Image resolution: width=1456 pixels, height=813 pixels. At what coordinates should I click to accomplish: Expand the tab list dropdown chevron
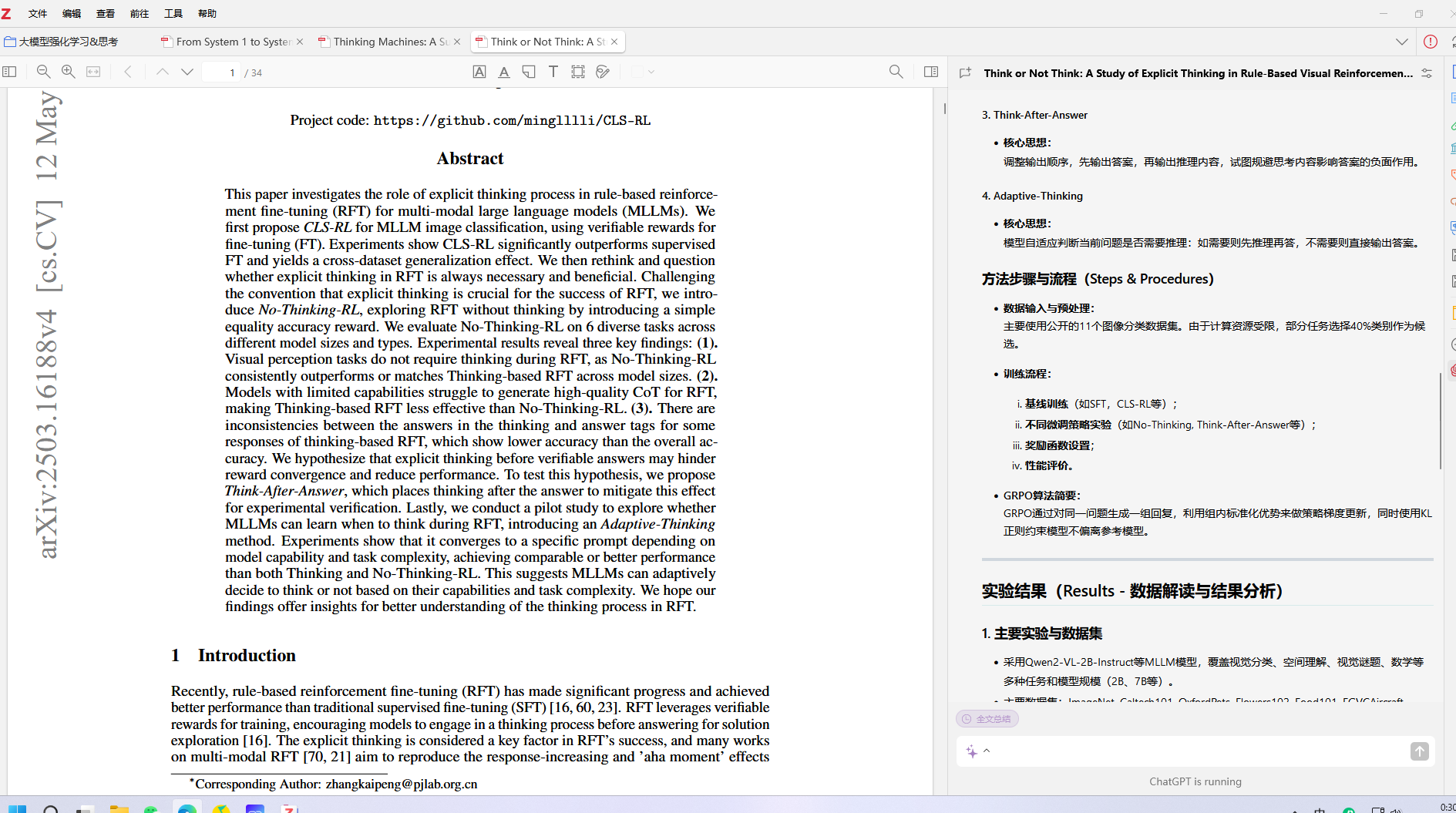pyautogui.click(x=1401, y=42)
